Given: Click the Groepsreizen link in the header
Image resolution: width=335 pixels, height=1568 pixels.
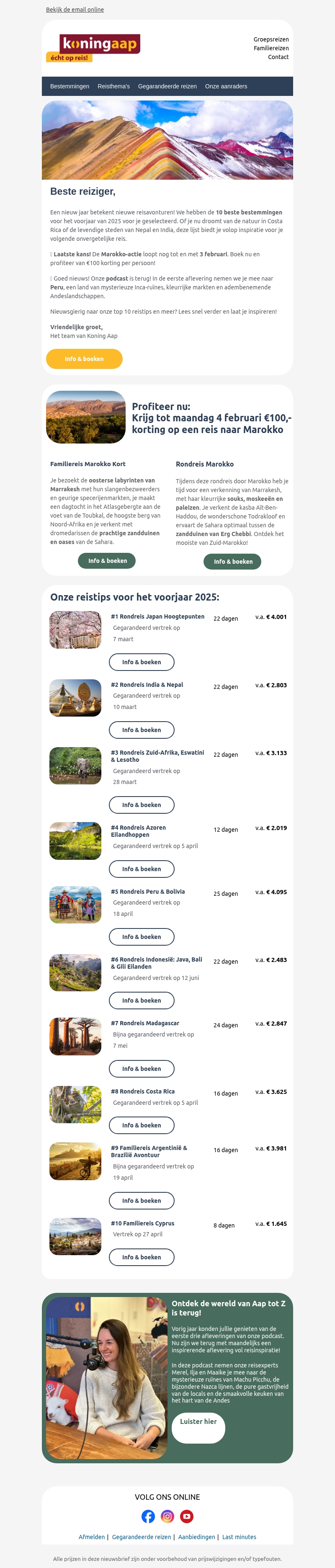Looking at the screenshot, I should (271, 39).
